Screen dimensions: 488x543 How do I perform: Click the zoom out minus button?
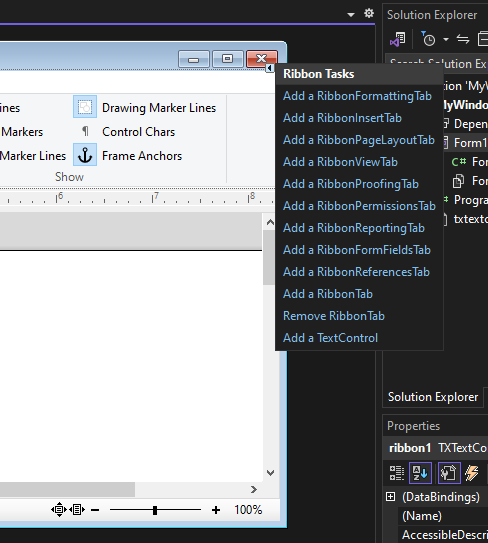pyautogui.click(x=95, y=510)
